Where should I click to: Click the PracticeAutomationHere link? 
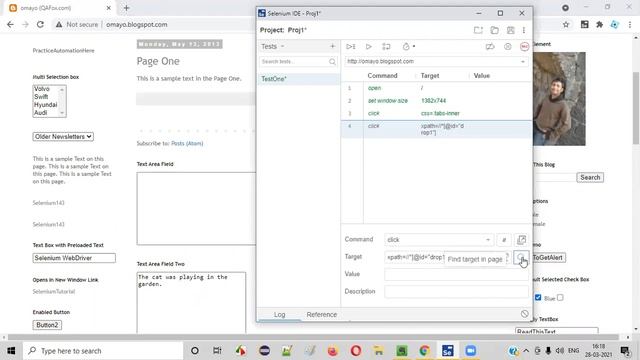[63, 51]
